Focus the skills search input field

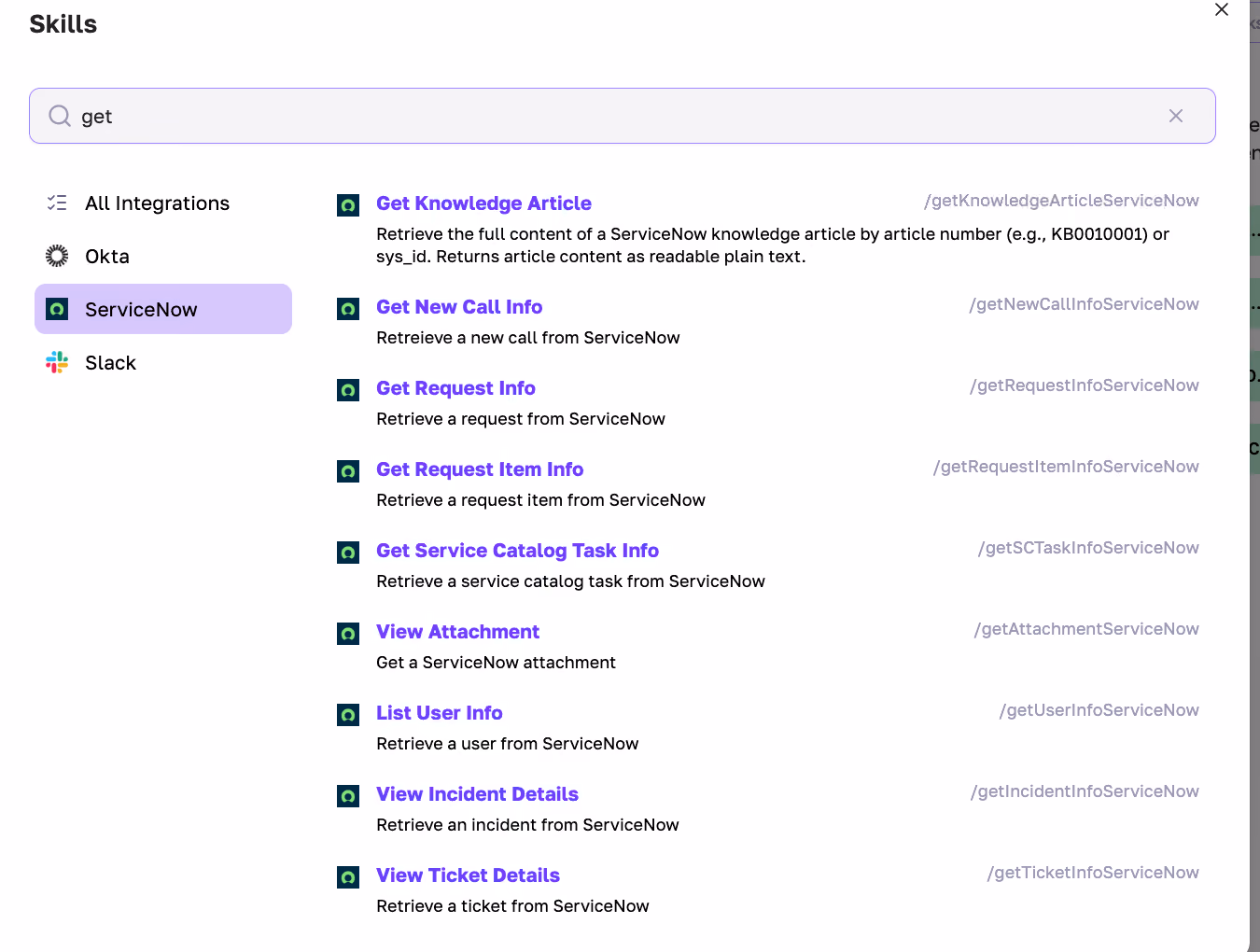(x=623, y=116)
